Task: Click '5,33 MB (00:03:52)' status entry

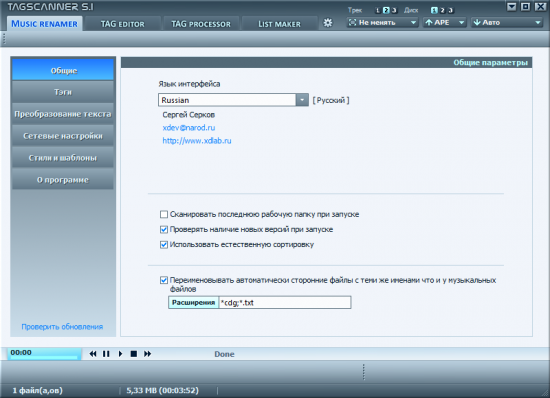Action: [x=162, y=390]
